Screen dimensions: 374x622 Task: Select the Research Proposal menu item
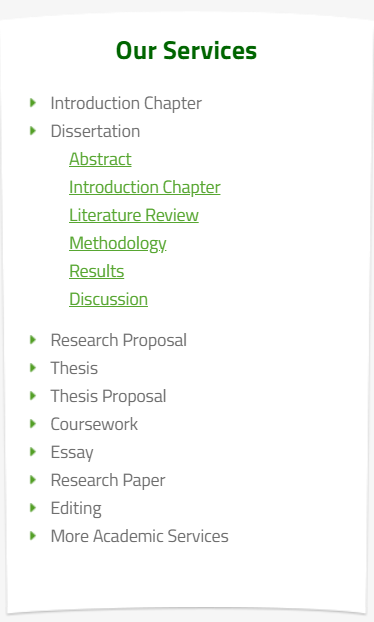pyautogui.click(x=119, y=340)
